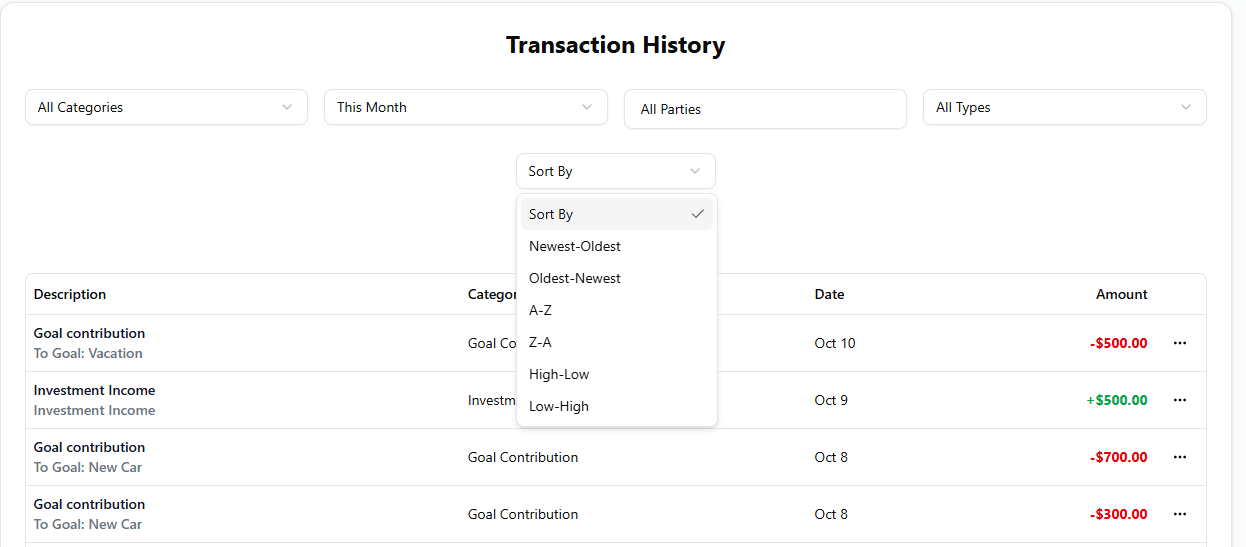Click the Amount column header
Image resolution: width=1246 pixels, height=547 pixels.
click(x=1121, y=294)
